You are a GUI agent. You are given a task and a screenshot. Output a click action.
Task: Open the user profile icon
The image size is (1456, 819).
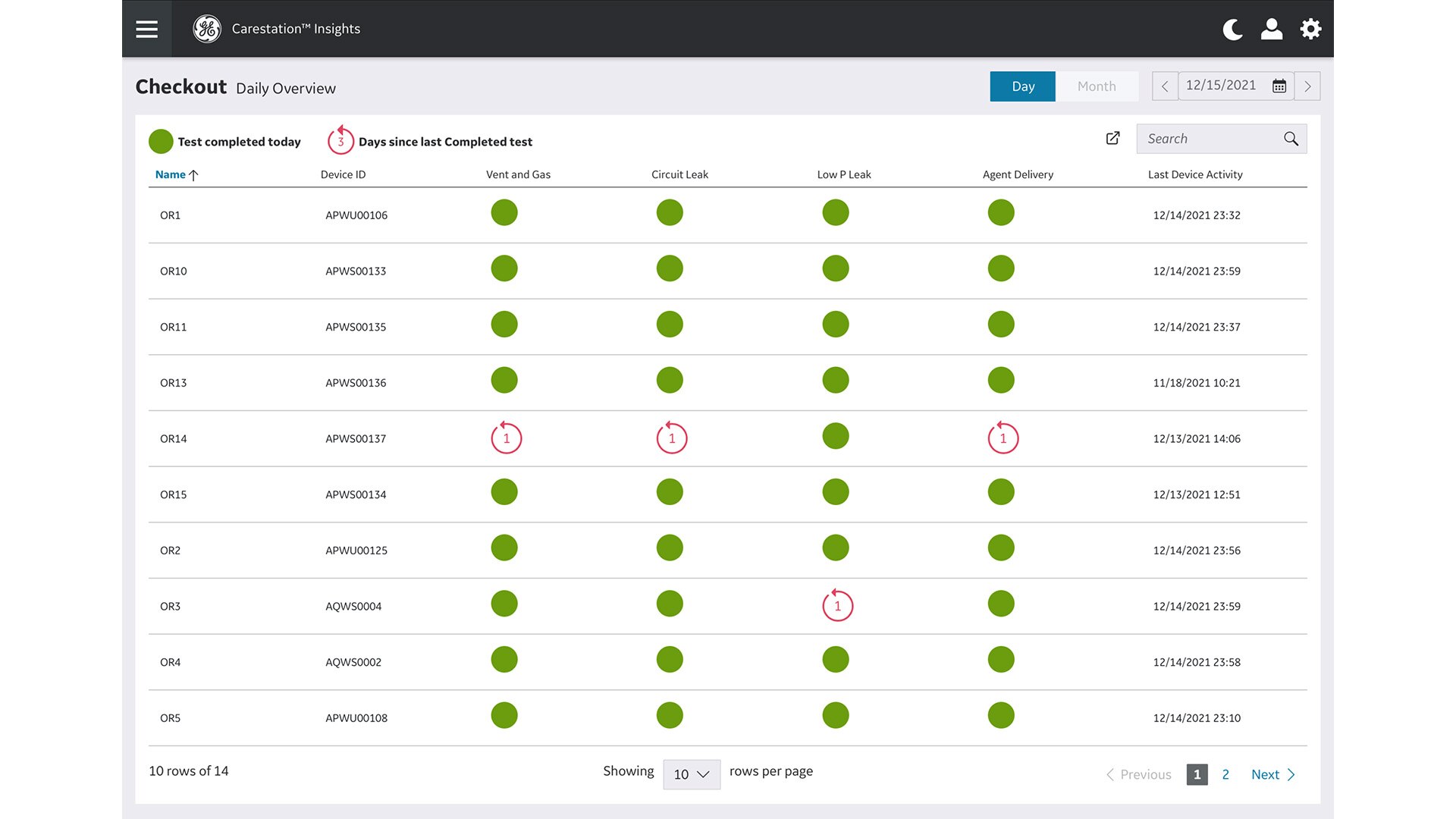1271,29
